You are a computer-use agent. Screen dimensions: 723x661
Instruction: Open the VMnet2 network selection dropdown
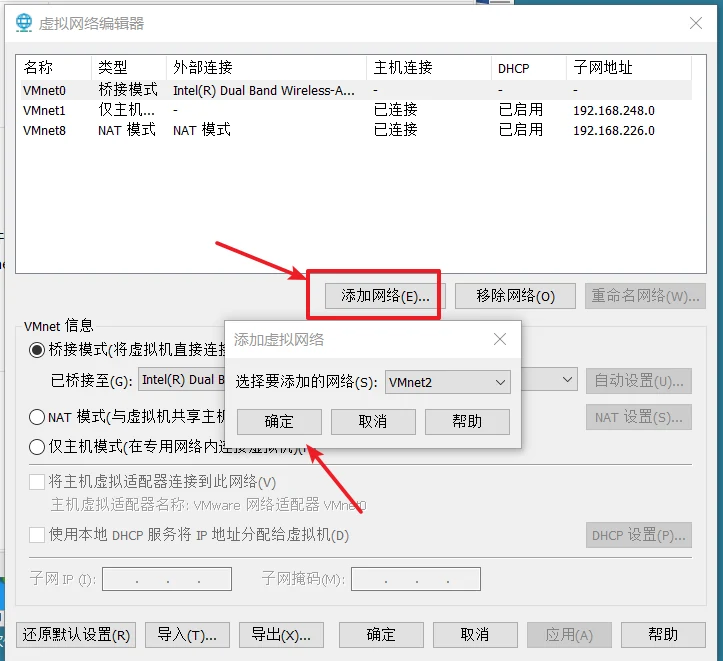pos(448,382)
